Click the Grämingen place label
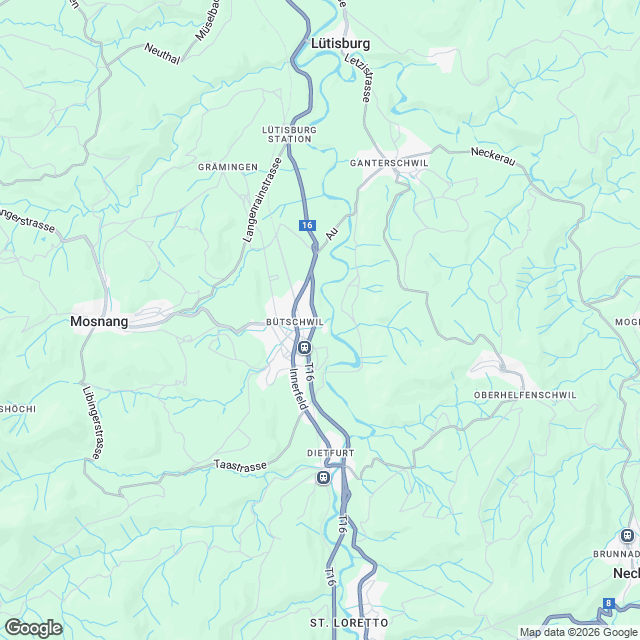The height and width of the screenshot is (640, 640). click(228, 167)
